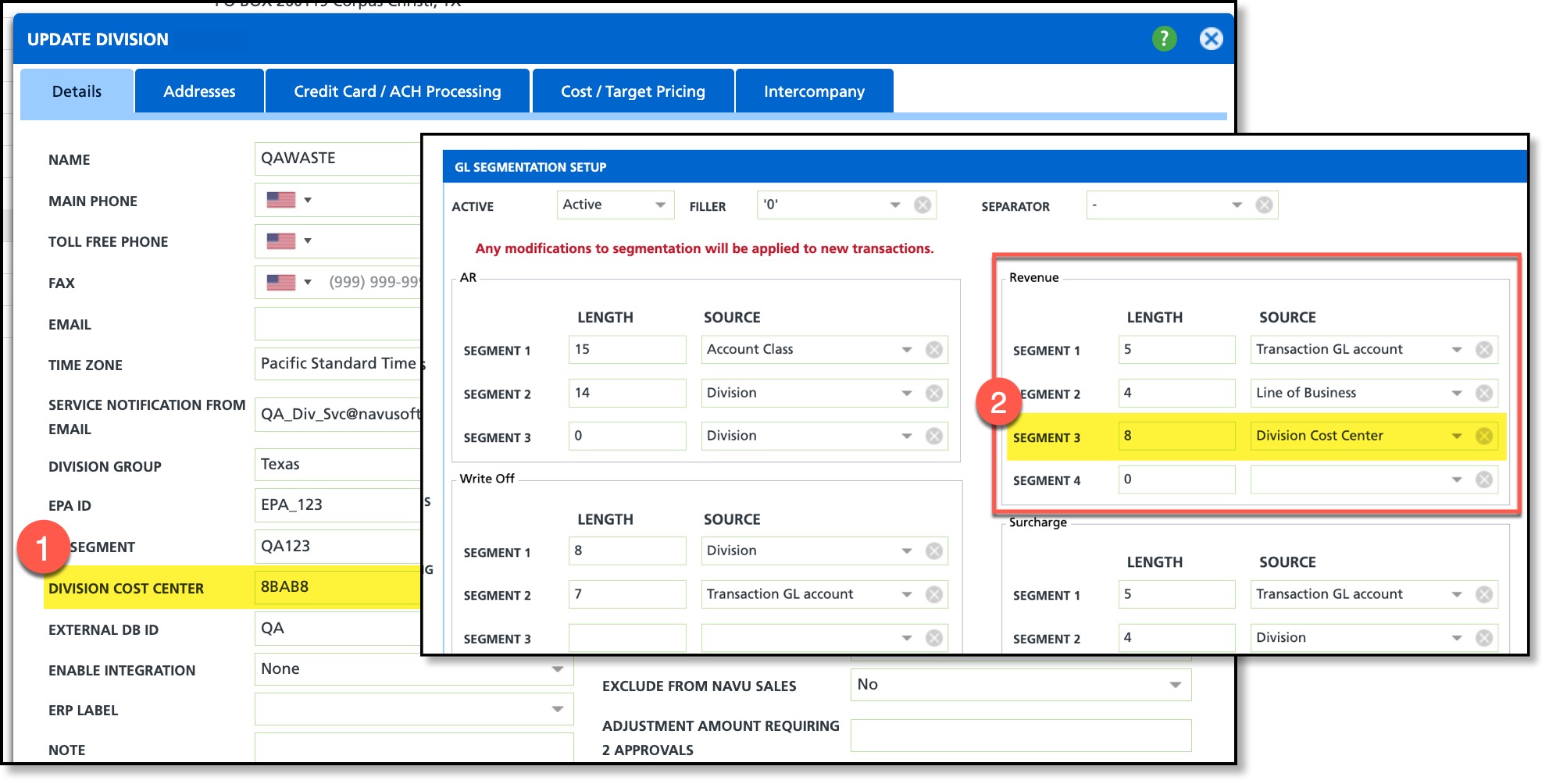Click the Division Cost Center field
Viewport: 1556px width, 784px height.
pos(337,587)
